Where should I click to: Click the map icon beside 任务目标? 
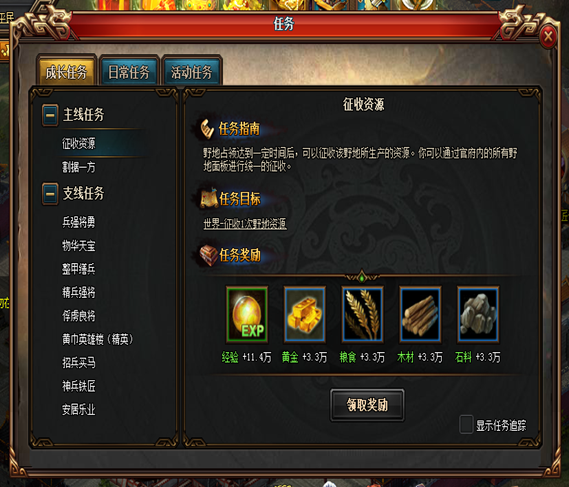209,199
